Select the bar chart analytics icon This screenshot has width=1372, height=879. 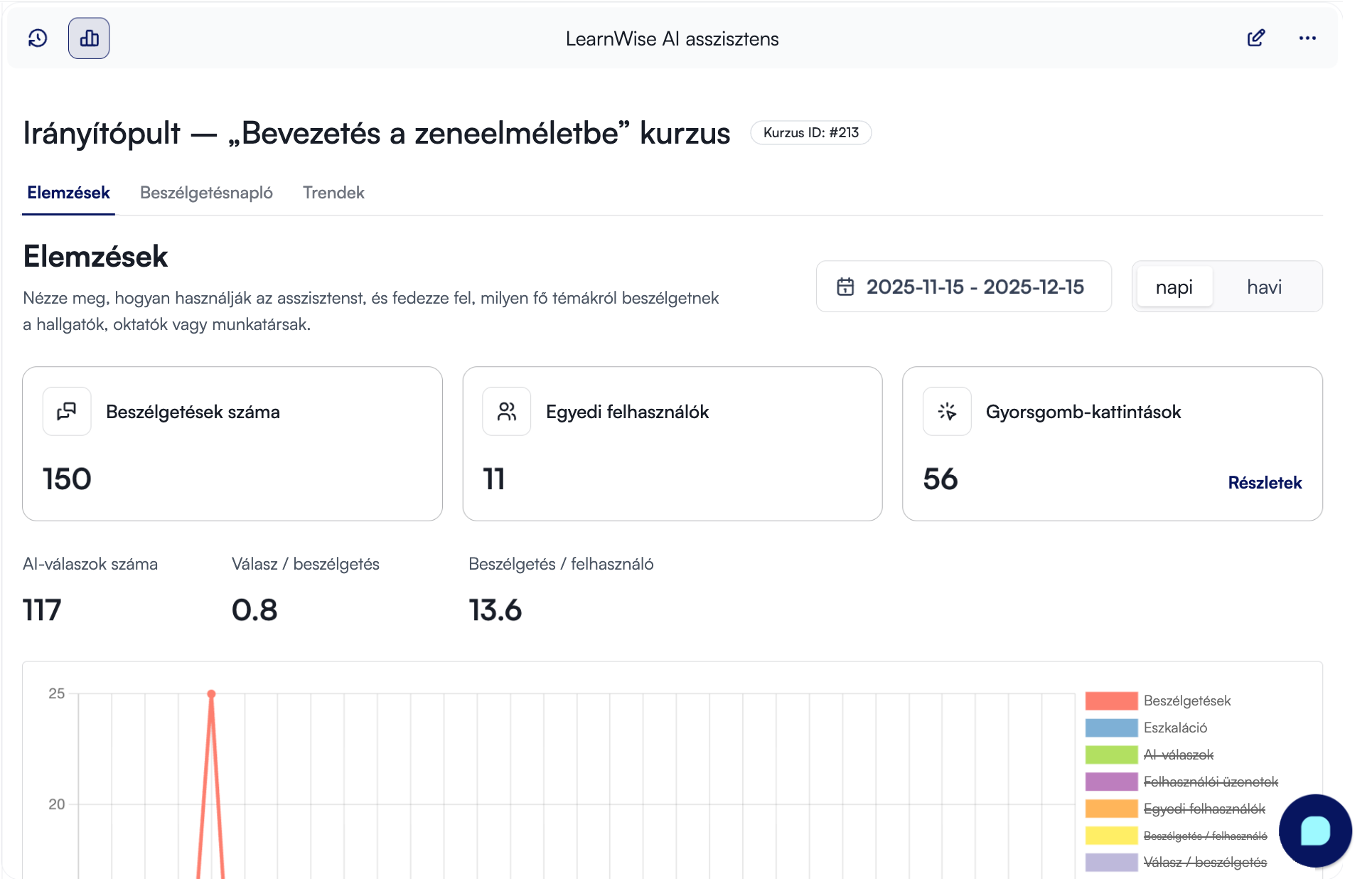click(x=89, y=38)
